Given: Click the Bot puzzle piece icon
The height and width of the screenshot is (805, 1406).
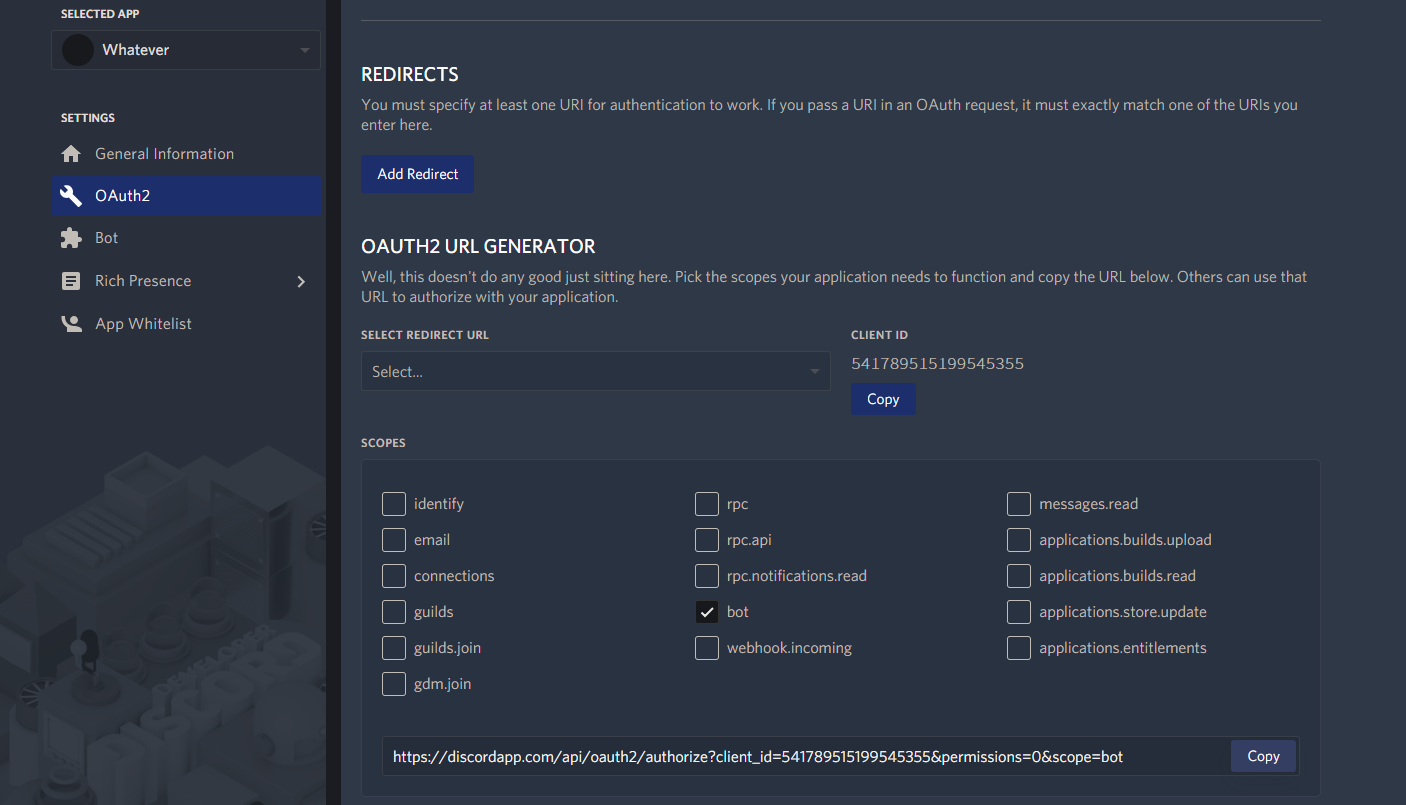Looking at the screenshot, I should coord(71,238).
